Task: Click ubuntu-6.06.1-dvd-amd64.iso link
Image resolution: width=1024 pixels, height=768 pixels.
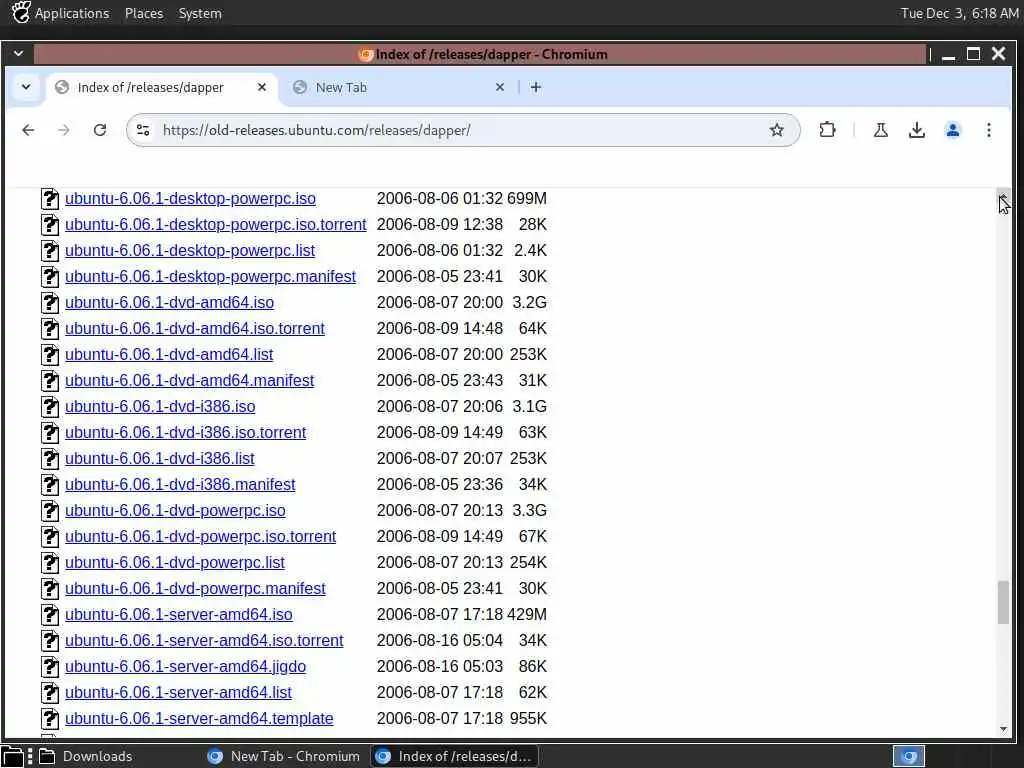Action: click(169, 302)
